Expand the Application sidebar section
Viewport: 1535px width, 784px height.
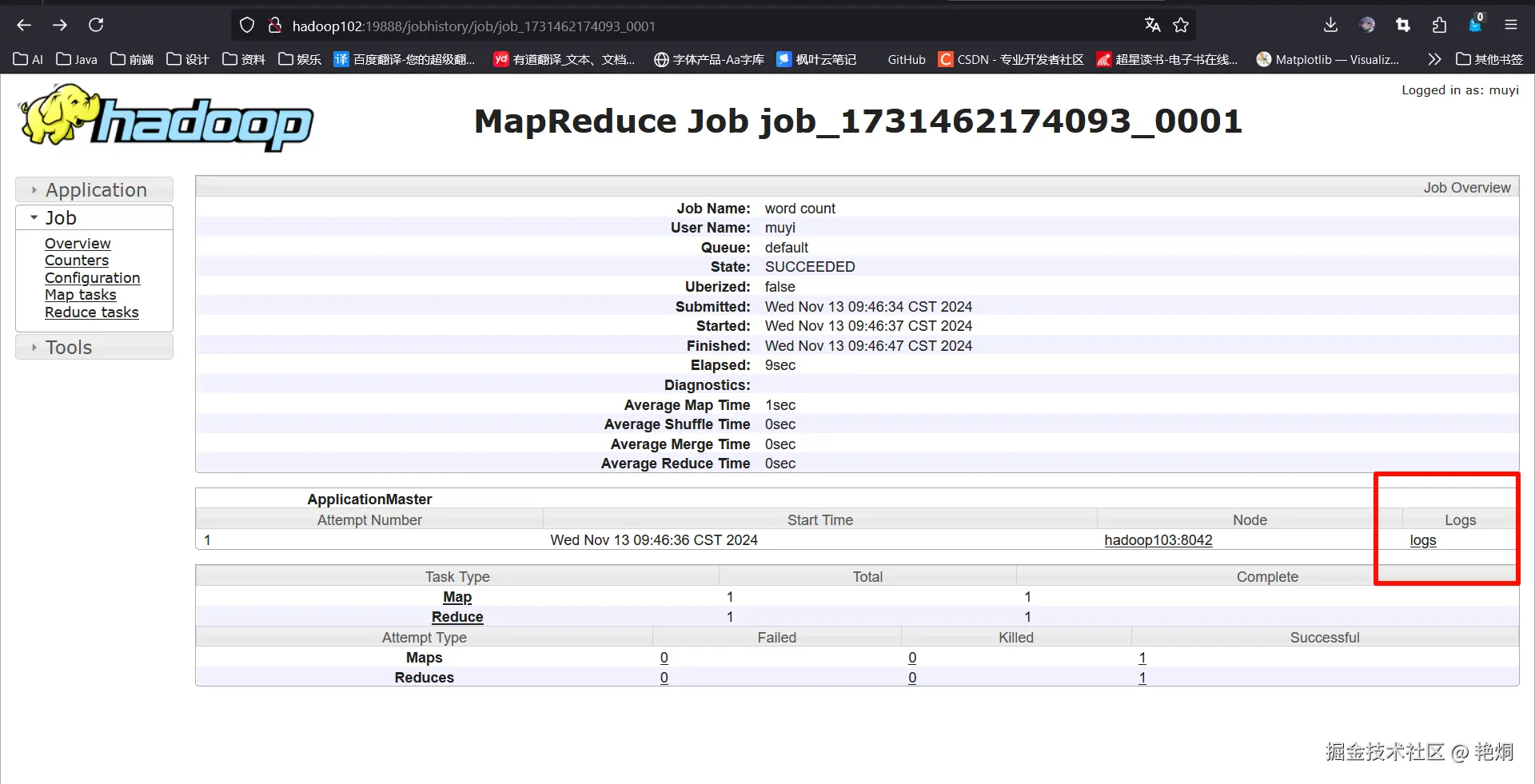pos(95,190)
